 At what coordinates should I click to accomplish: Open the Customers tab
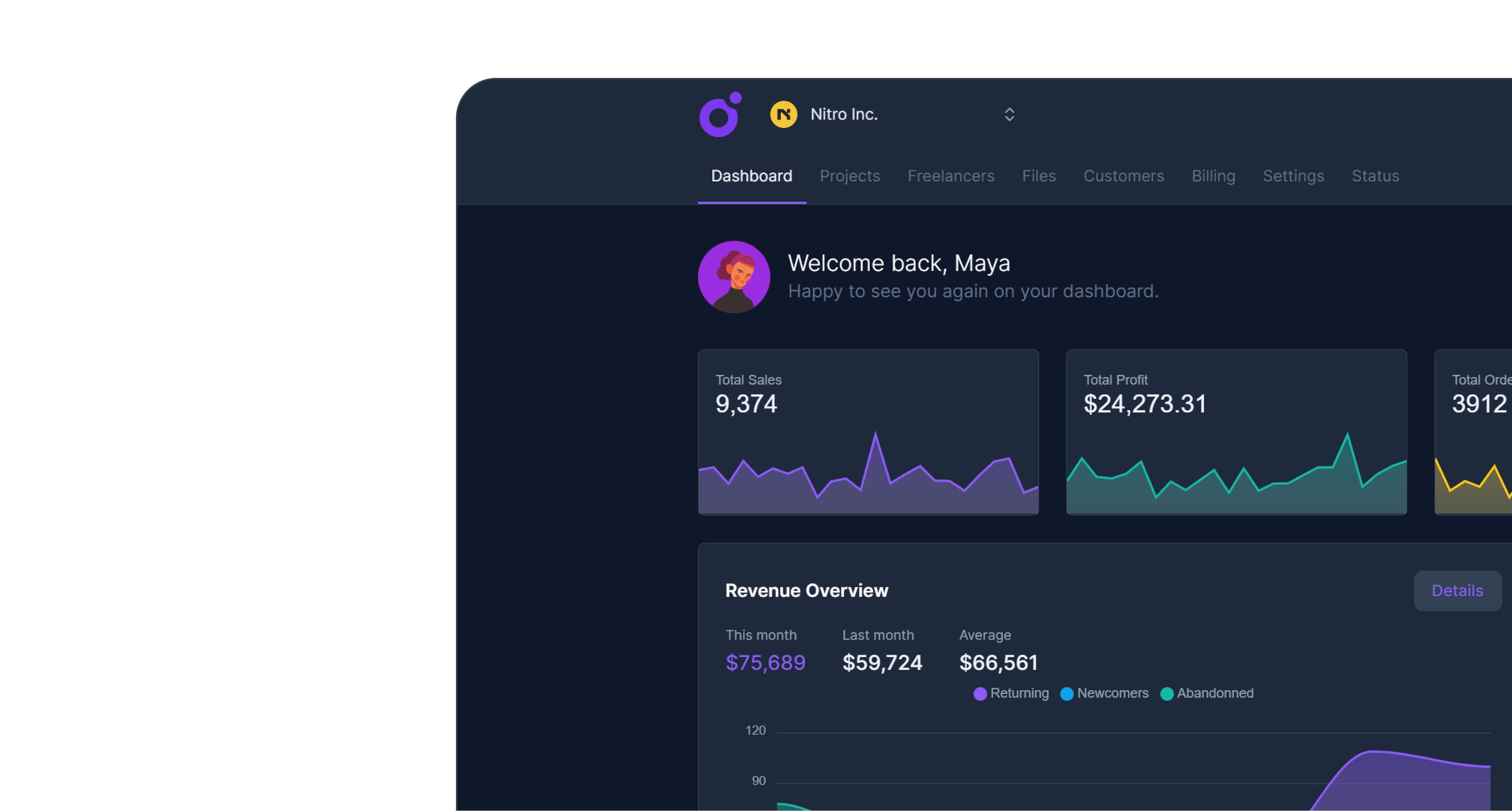[x=1123, y=175]
